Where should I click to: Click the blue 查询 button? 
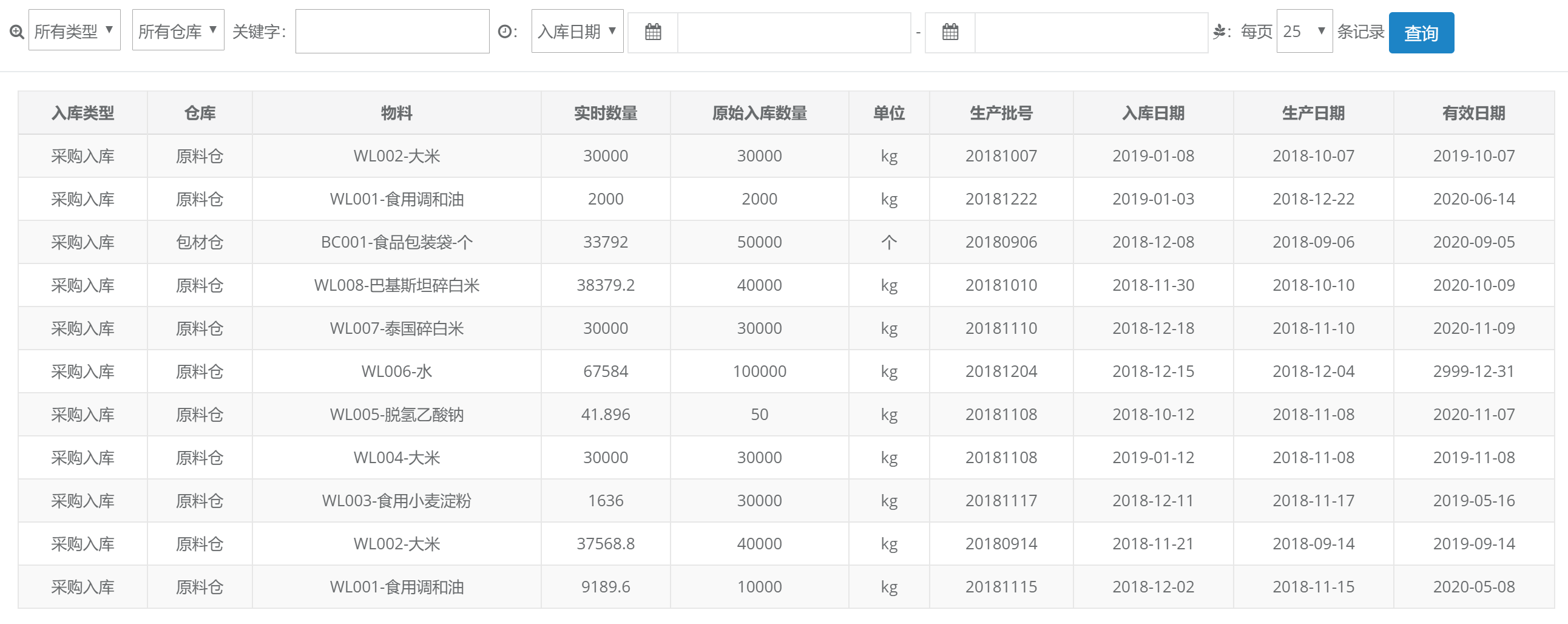pyautogui.click(x=1421, y=33)
